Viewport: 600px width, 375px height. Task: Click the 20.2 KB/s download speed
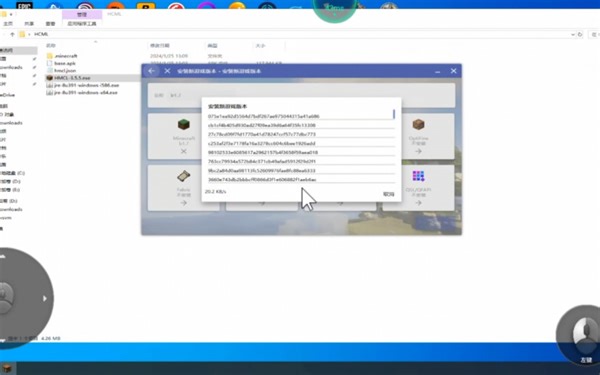[215, 191]
